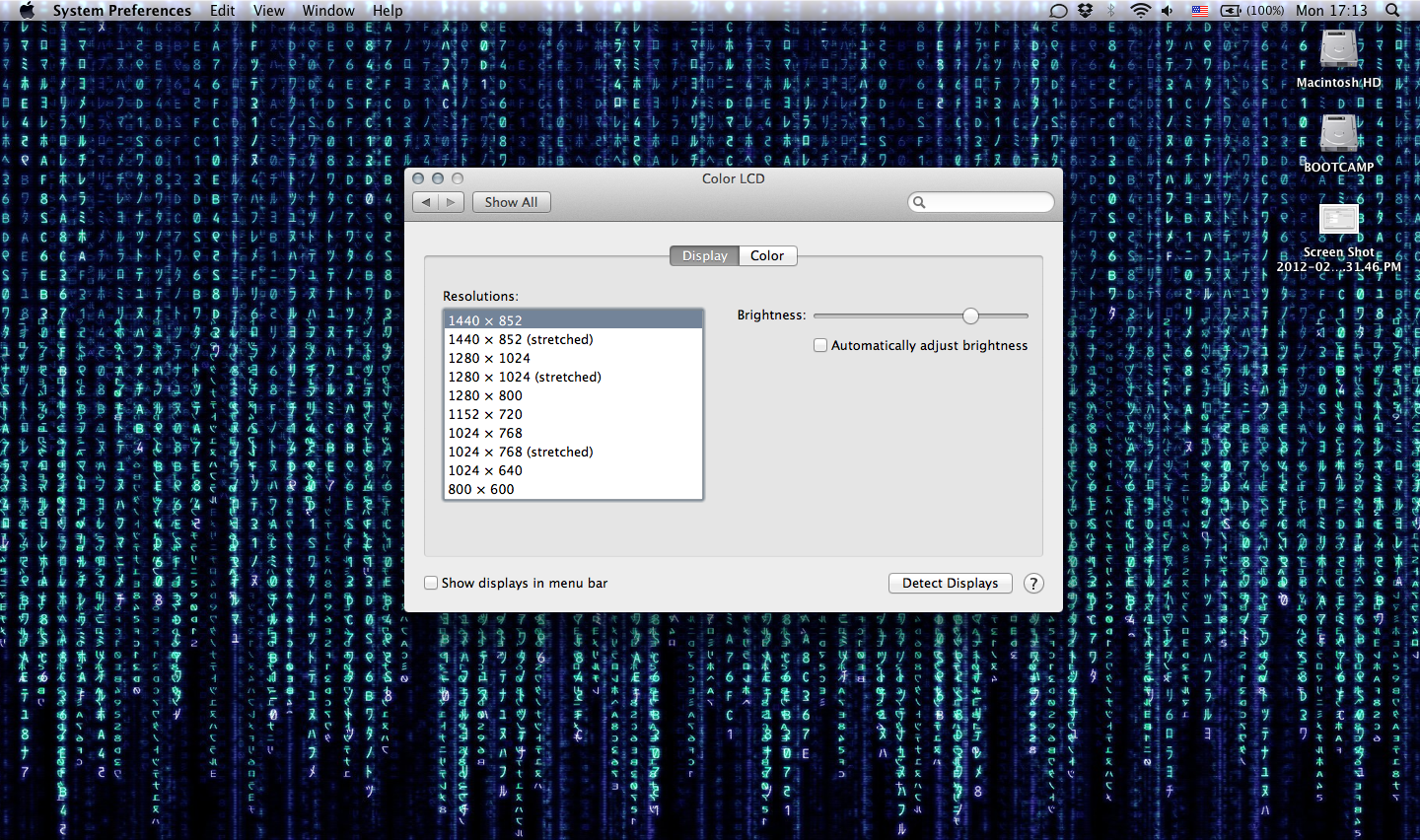Image resolution: width=1420 pixels, height=840 pixels.
Task: Go back with the left arrow button
Action: point(426,202)
